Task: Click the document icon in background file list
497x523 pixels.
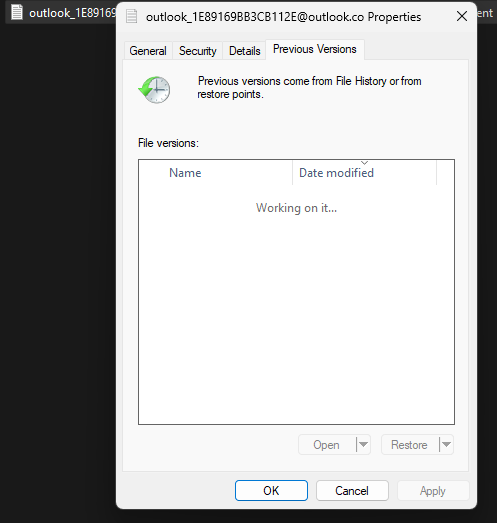Action: [17, 12]
